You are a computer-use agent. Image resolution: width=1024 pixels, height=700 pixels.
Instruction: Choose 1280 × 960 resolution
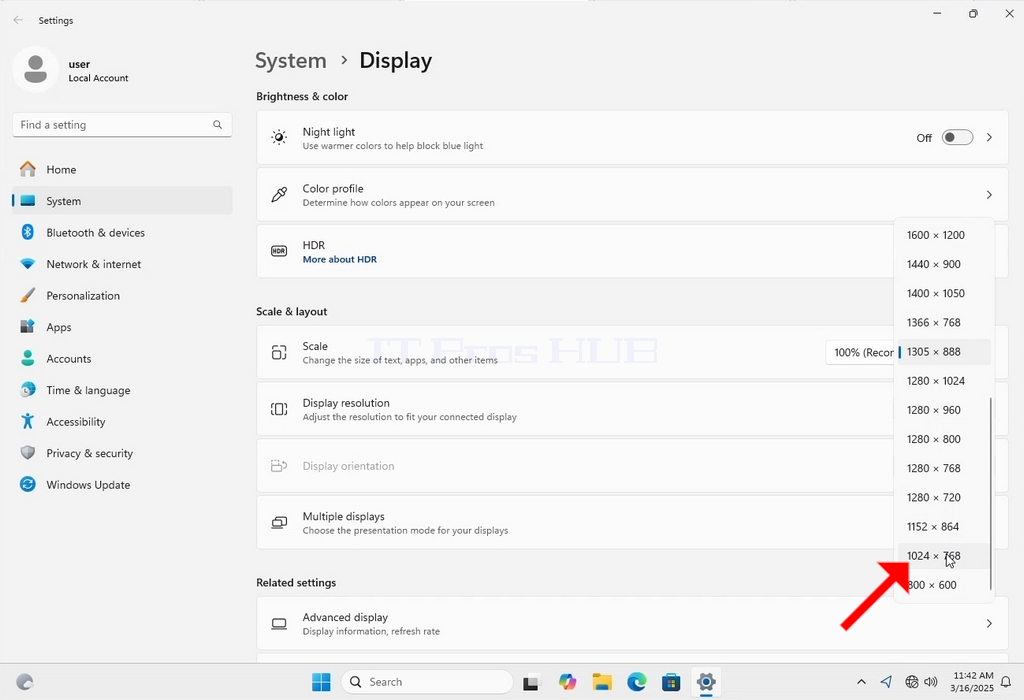[x=944, y=410]
